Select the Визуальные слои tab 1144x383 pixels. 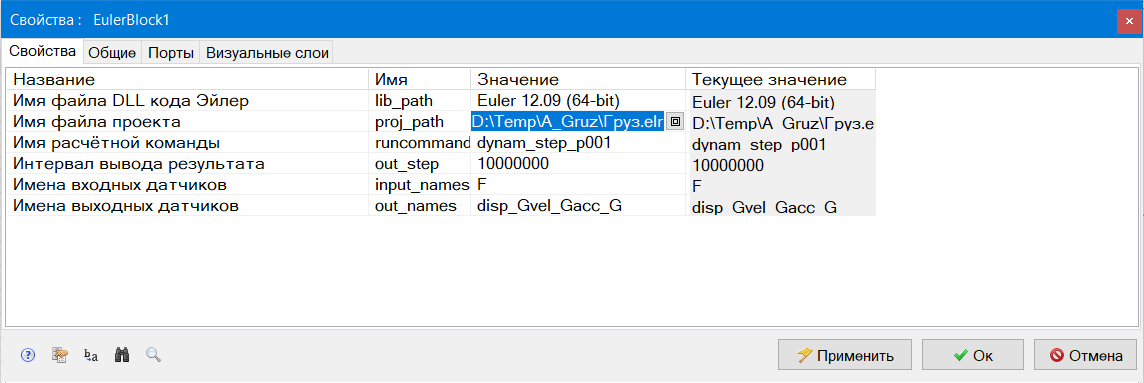click(267, 53)
